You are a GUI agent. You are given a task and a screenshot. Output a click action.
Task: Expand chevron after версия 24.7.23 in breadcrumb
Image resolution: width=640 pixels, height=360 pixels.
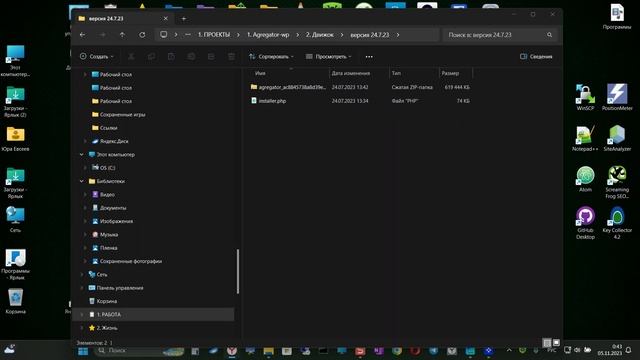398,35
